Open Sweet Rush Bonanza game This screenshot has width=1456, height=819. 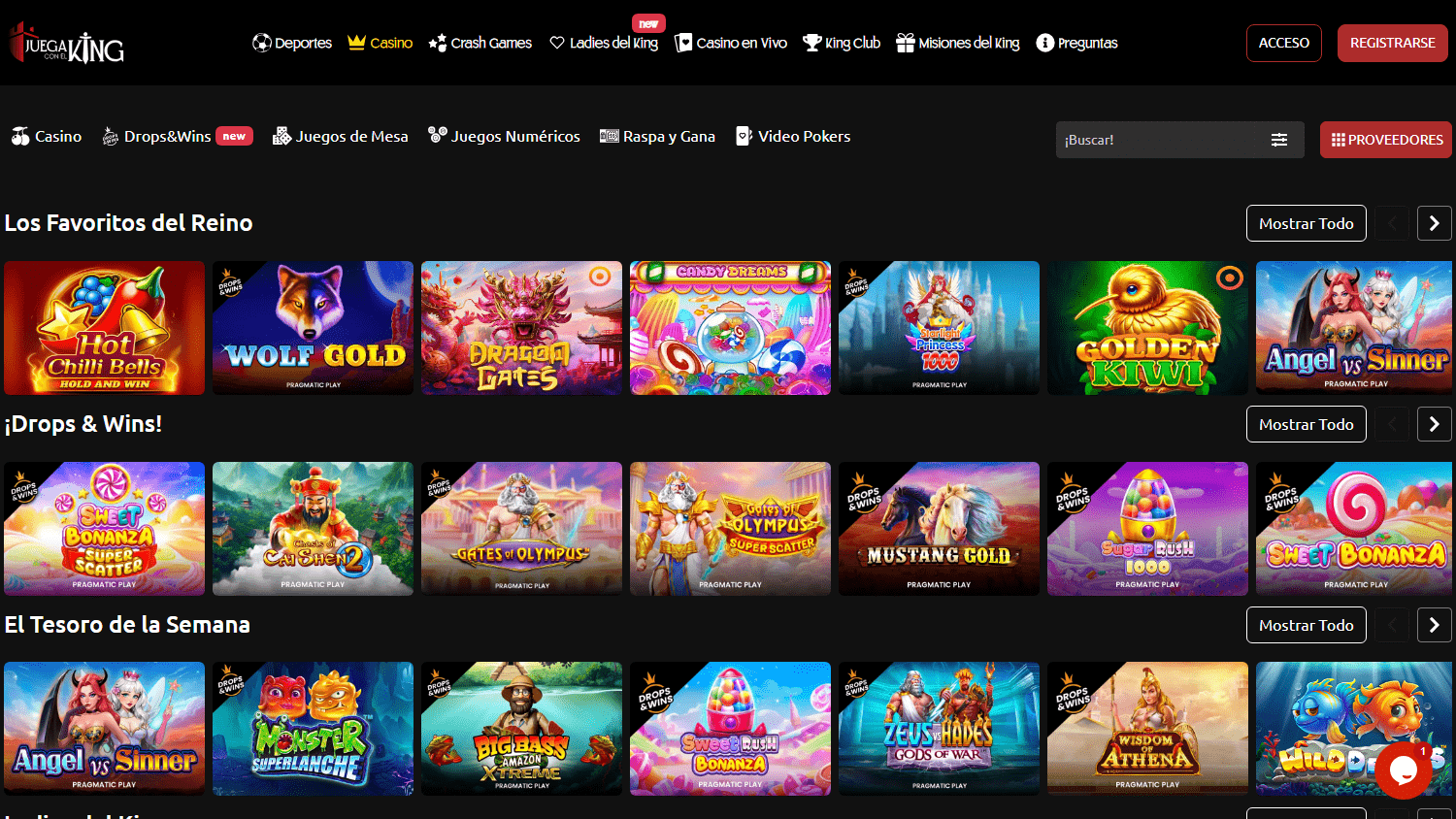pyautogui.click(x=730, y=729)
